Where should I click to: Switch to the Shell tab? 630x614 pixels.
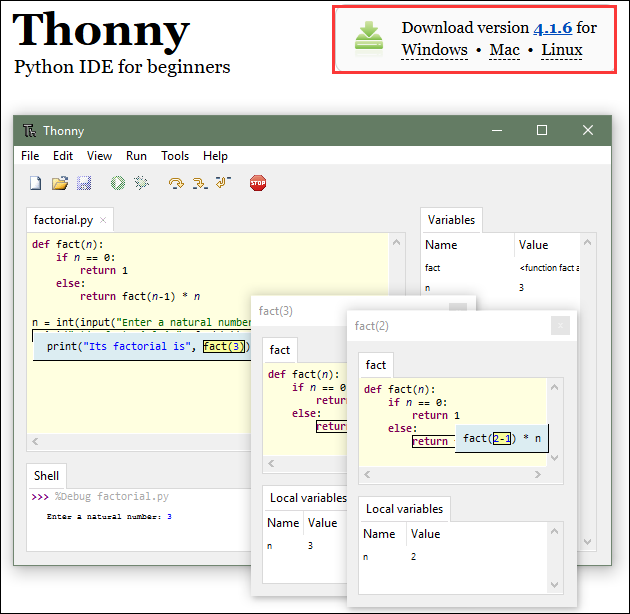coord(47,476)
